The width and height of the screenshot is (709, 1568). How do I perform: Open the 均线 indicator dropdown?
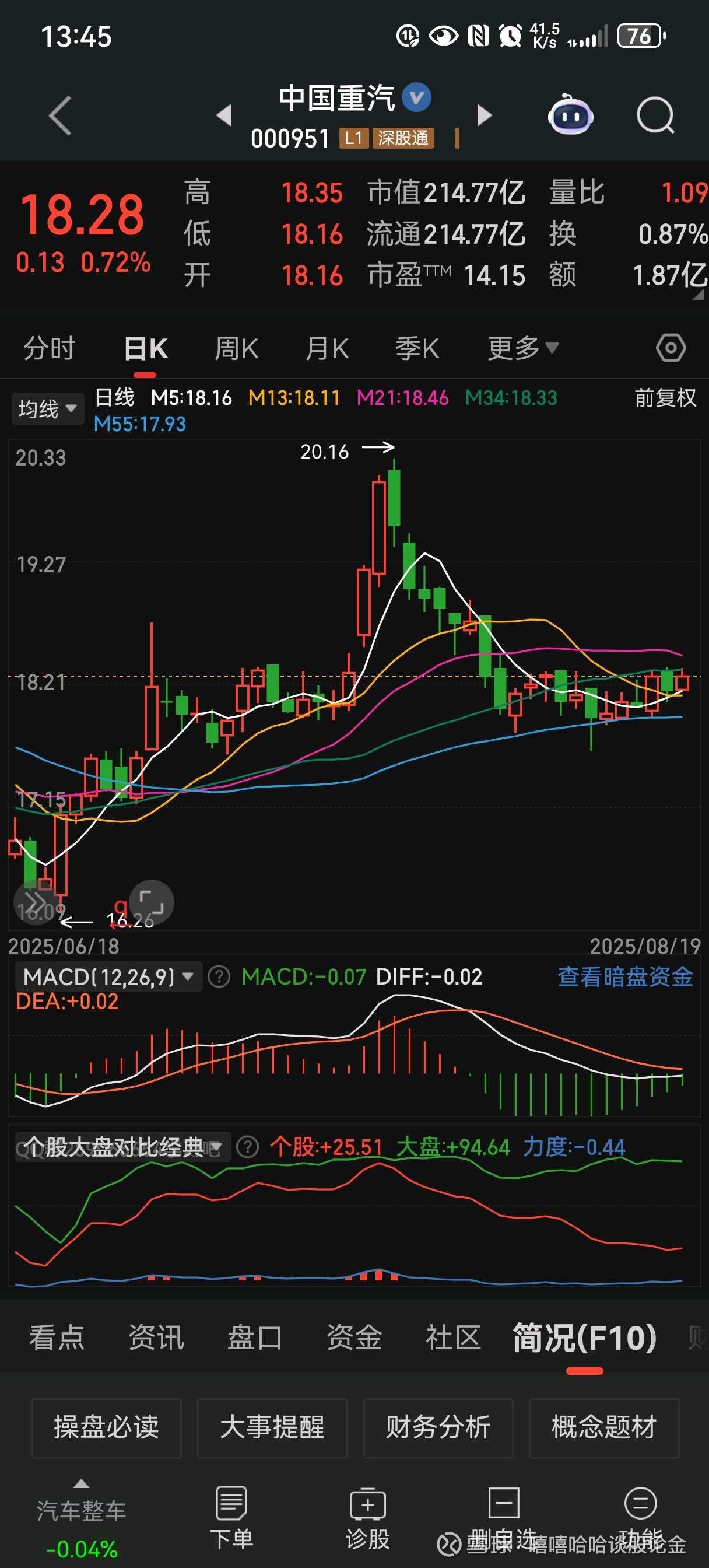tap(47, 408)
